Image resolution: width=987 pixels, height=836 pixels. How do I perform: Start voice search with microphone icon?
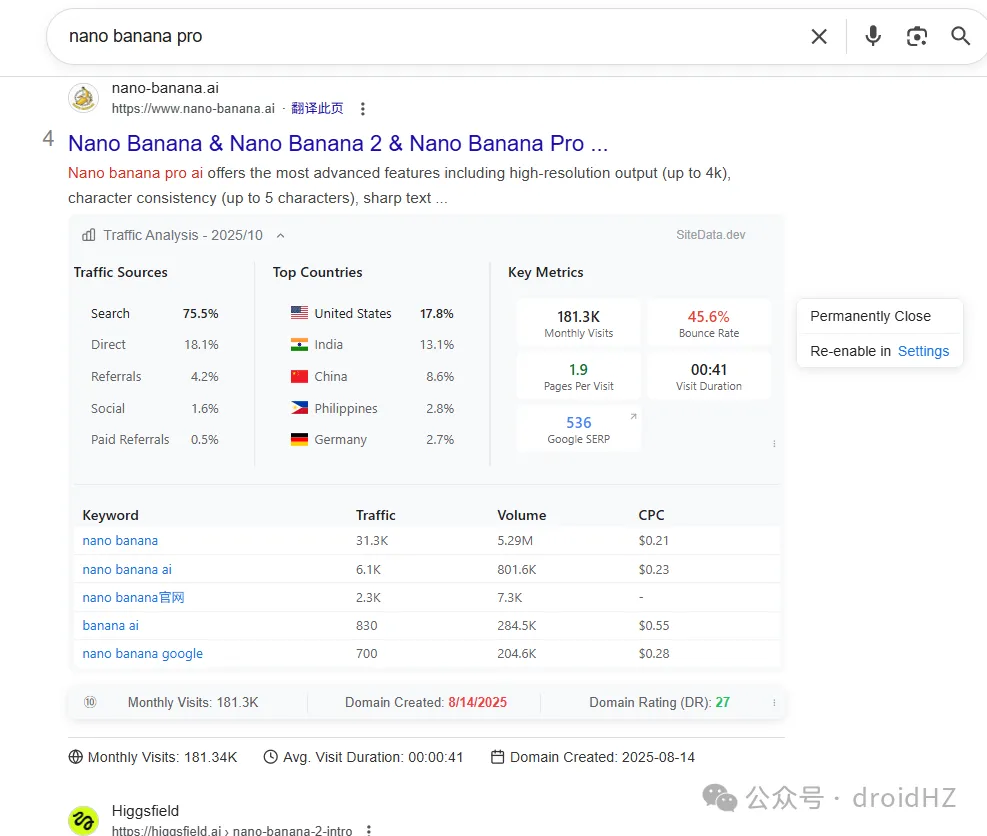[873, 37]
